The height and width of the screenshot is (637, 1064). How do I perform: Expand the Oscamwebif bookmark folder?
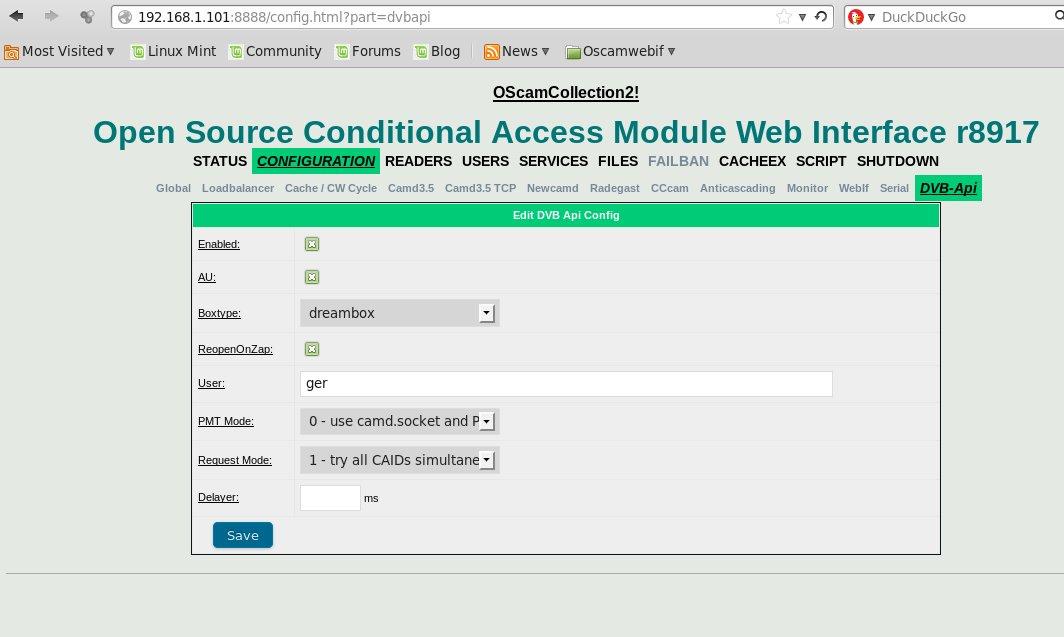[621, 52]
